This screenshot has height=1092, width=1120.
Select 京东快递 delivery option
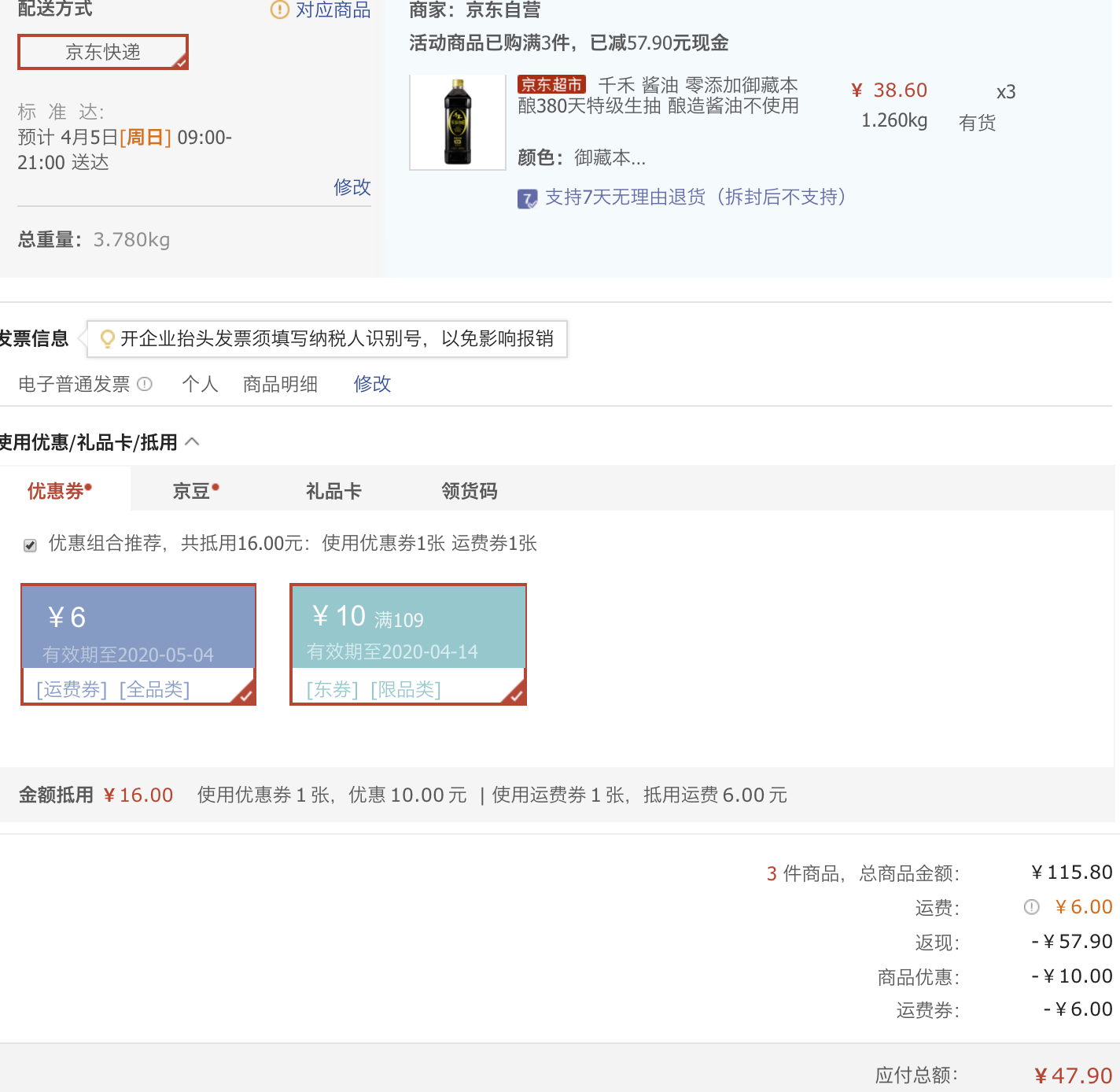(x=103, y=52)
